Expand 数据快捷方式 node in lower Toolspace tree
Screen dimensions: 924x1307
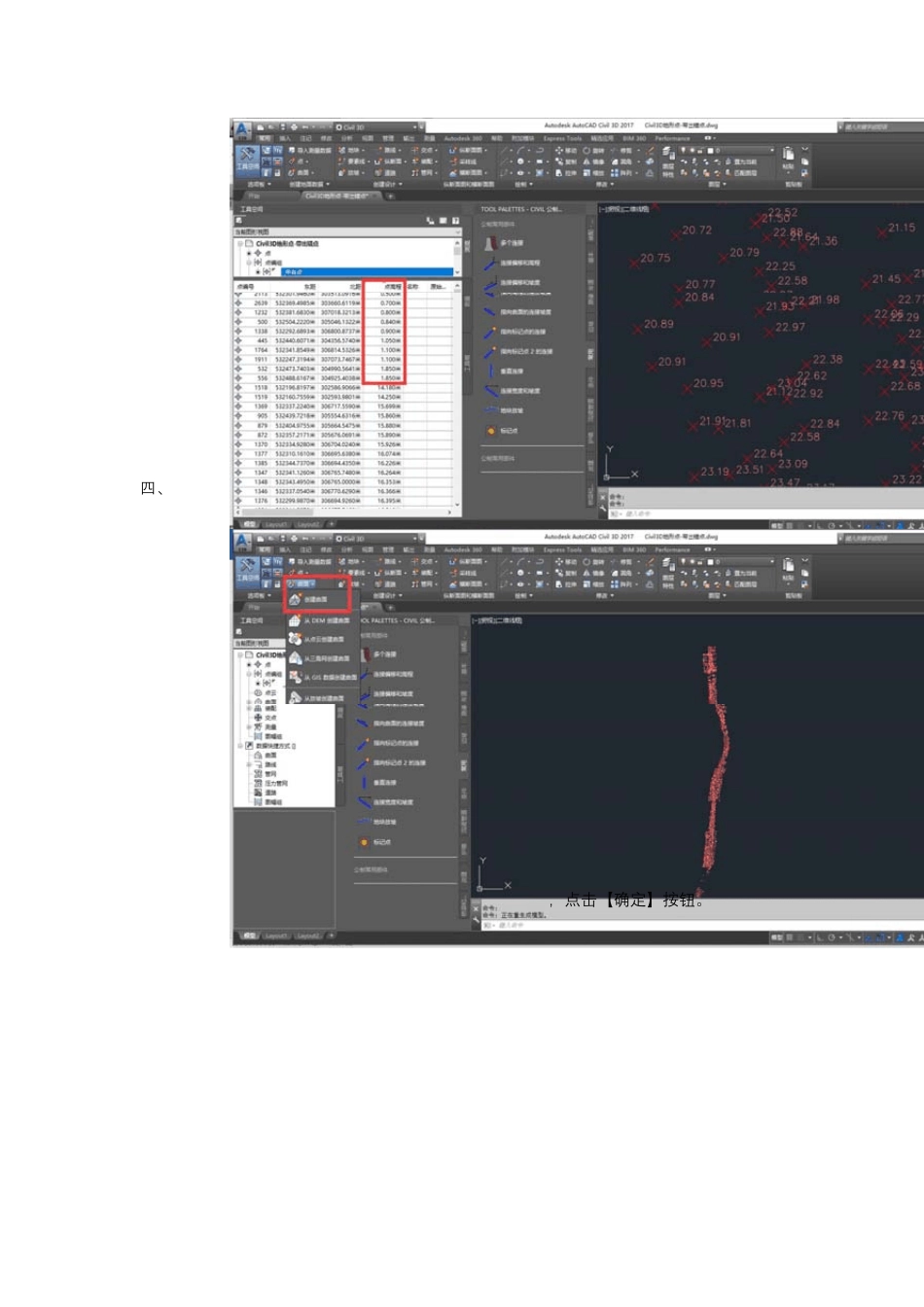pos(240,746)
